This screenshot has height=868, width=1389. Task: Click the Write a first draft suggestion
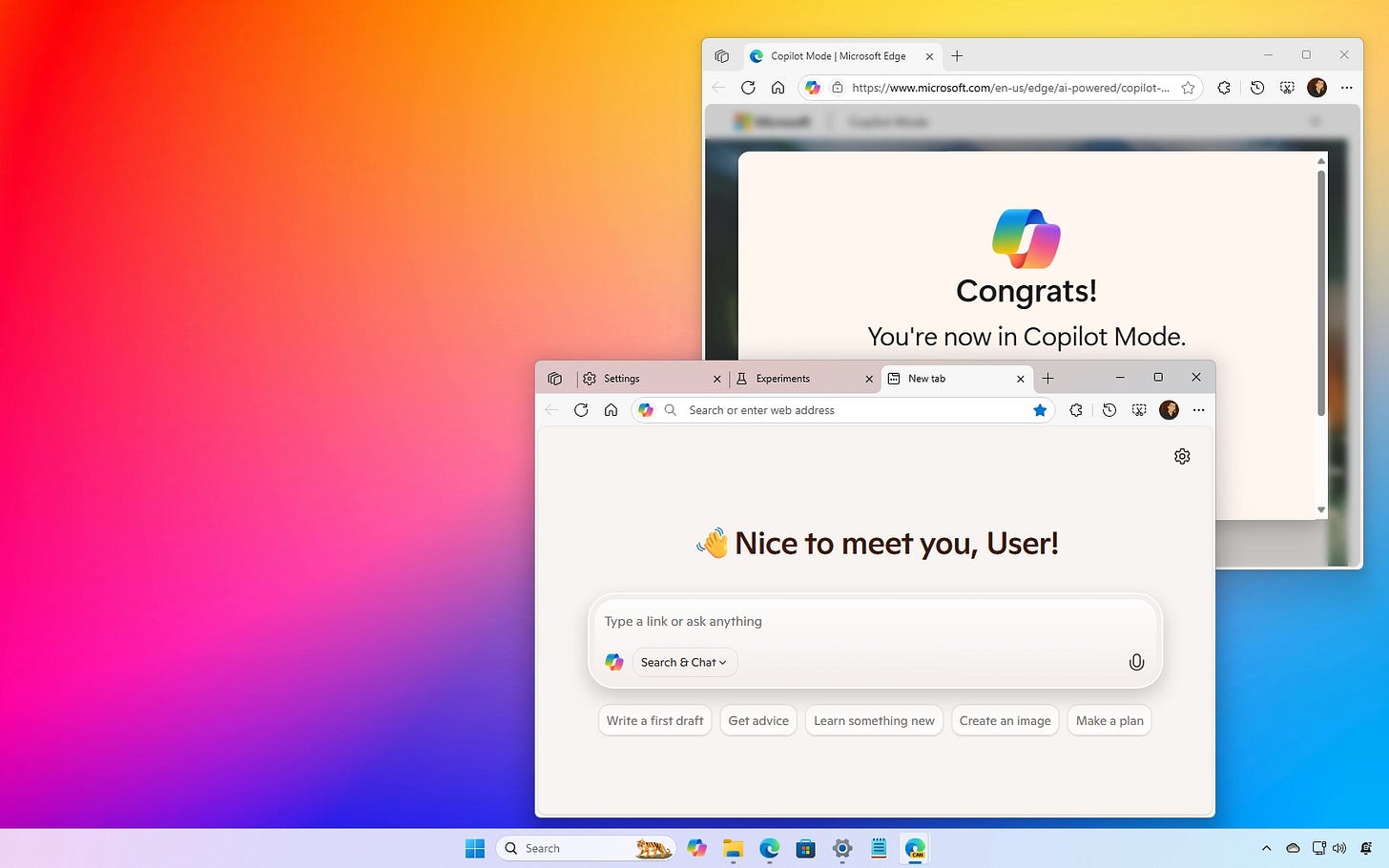point(654,720)
